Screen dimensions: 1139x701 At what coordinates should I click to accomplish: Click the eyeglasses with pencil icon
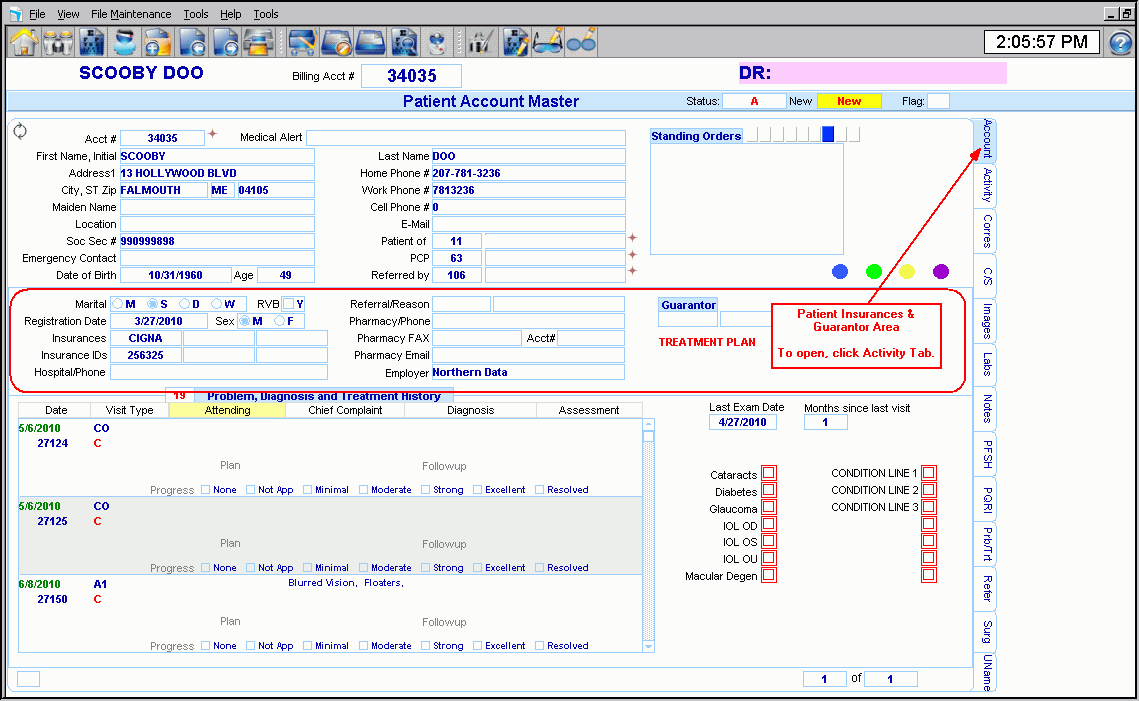click(547, 42)
